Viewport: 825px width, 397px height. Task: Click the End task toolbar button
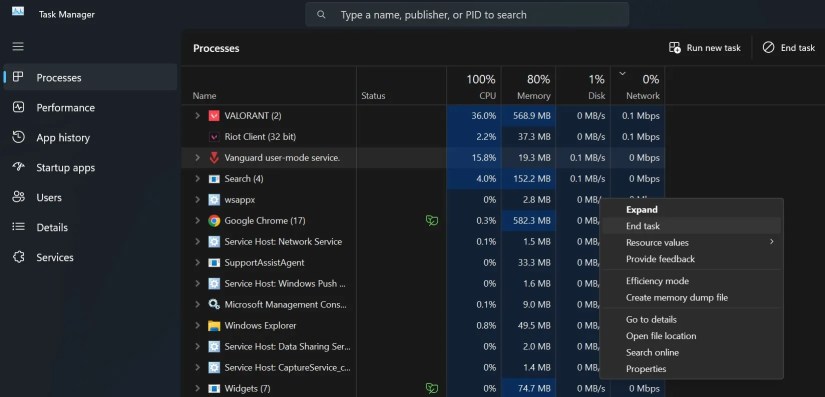point(788,48)
